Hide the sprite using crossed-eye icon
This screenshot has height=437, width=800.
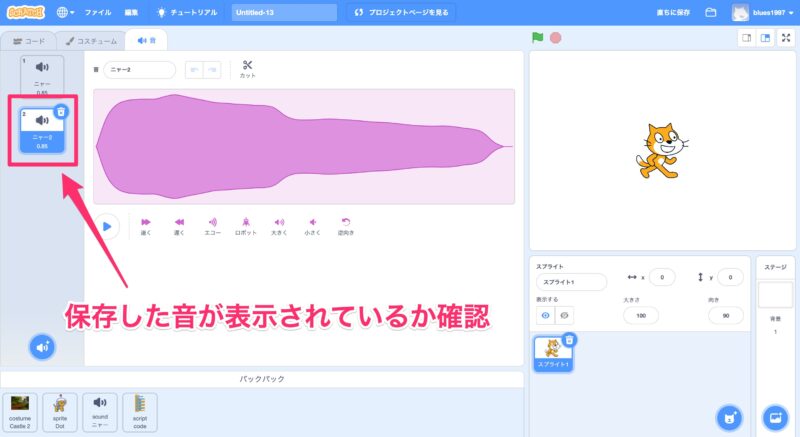pos(566,315)
